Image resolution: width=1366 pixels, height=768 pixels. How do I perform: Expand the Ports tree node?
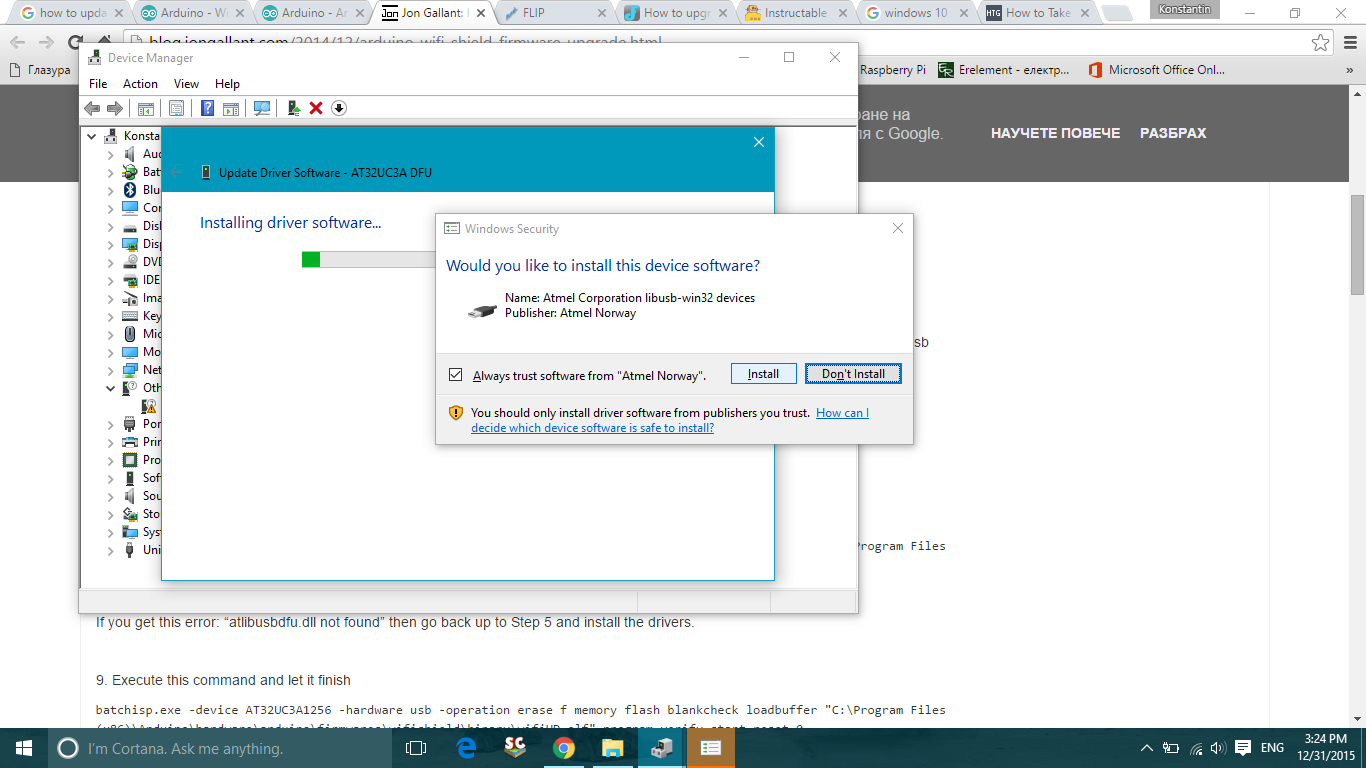(x=110, y=424)
